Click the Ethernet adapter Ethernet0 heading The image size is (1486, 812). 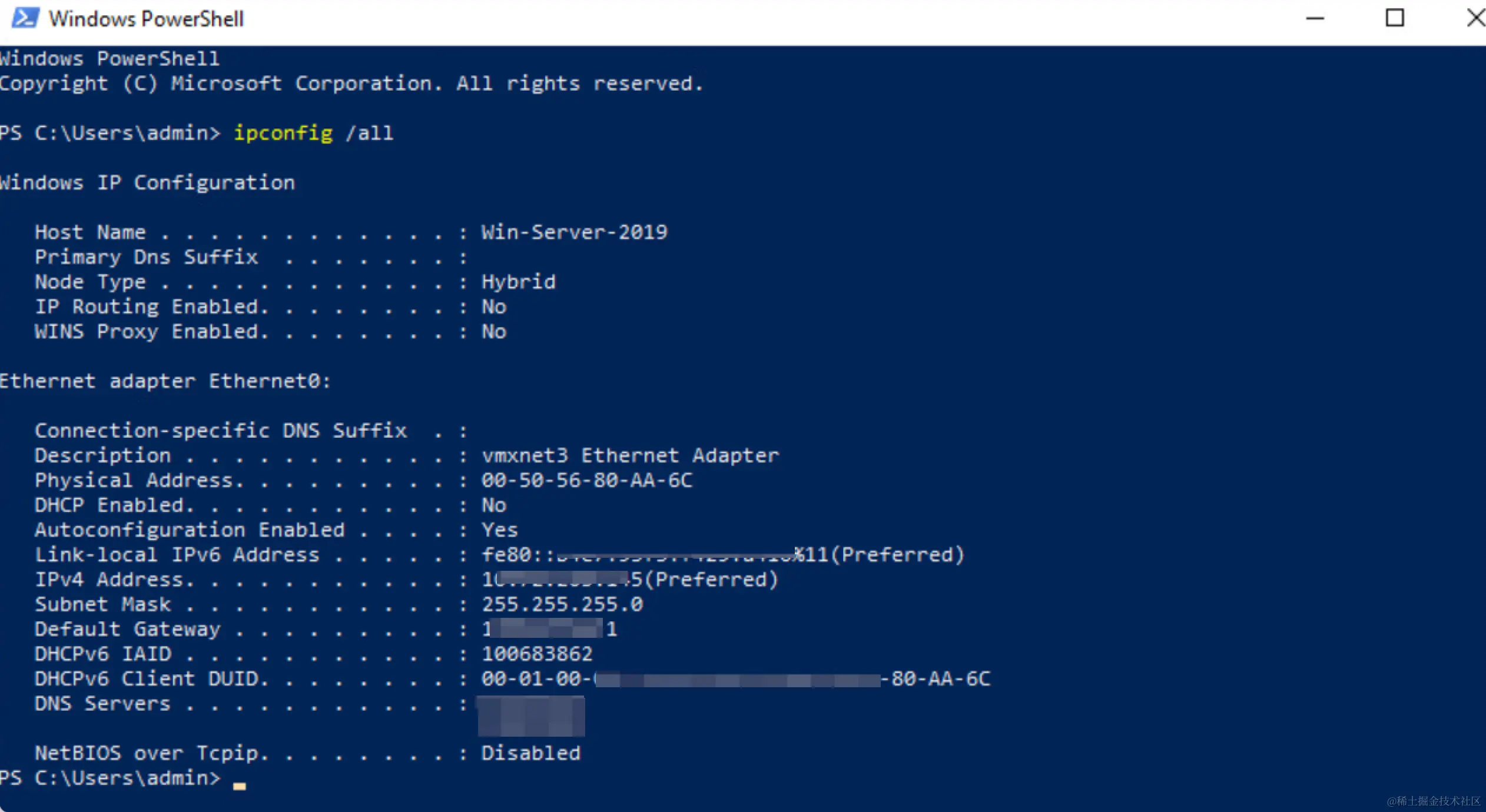coord(165,381)
